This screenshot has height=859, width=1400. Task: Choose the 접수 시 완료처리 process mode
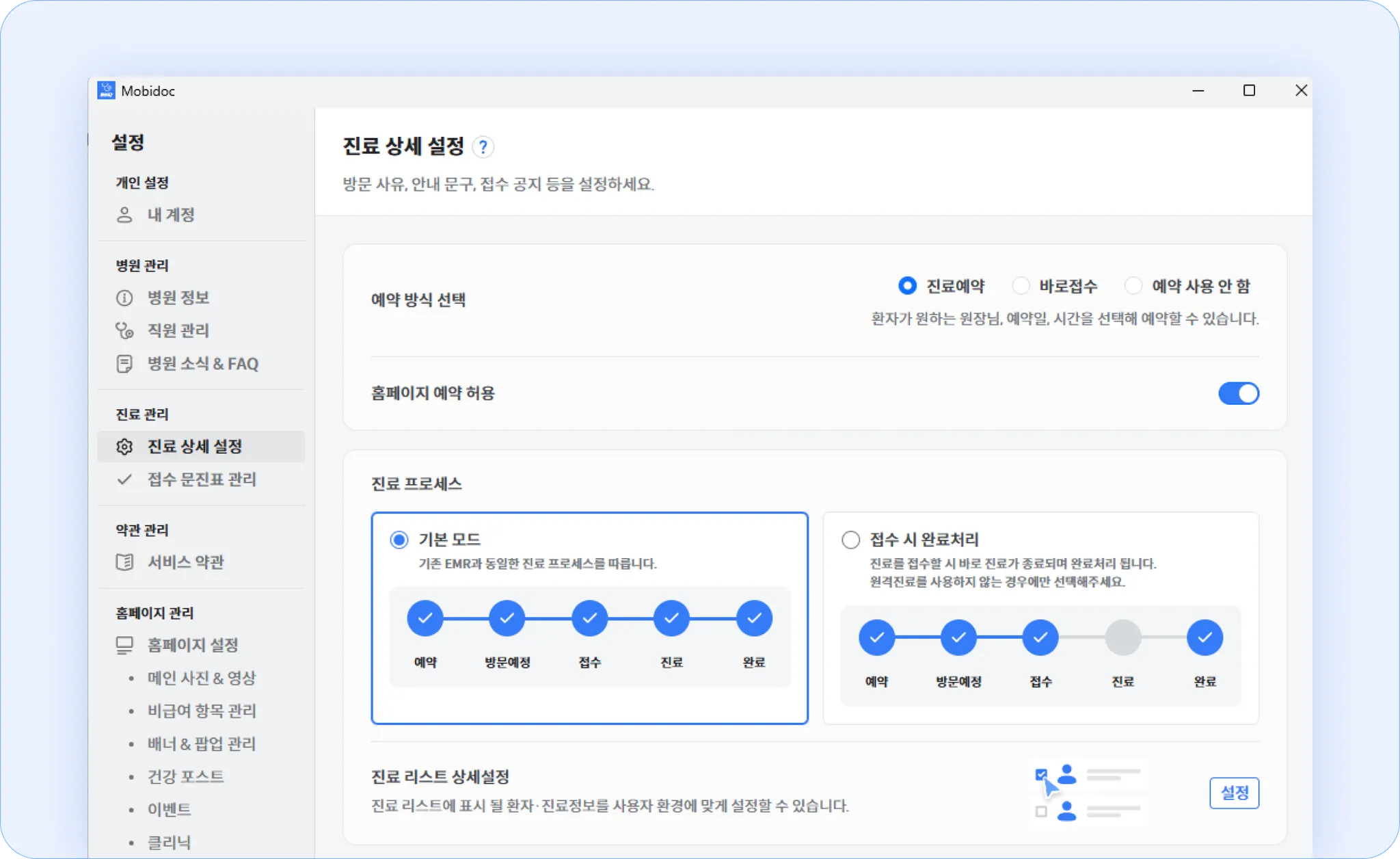tap(851, 540)
